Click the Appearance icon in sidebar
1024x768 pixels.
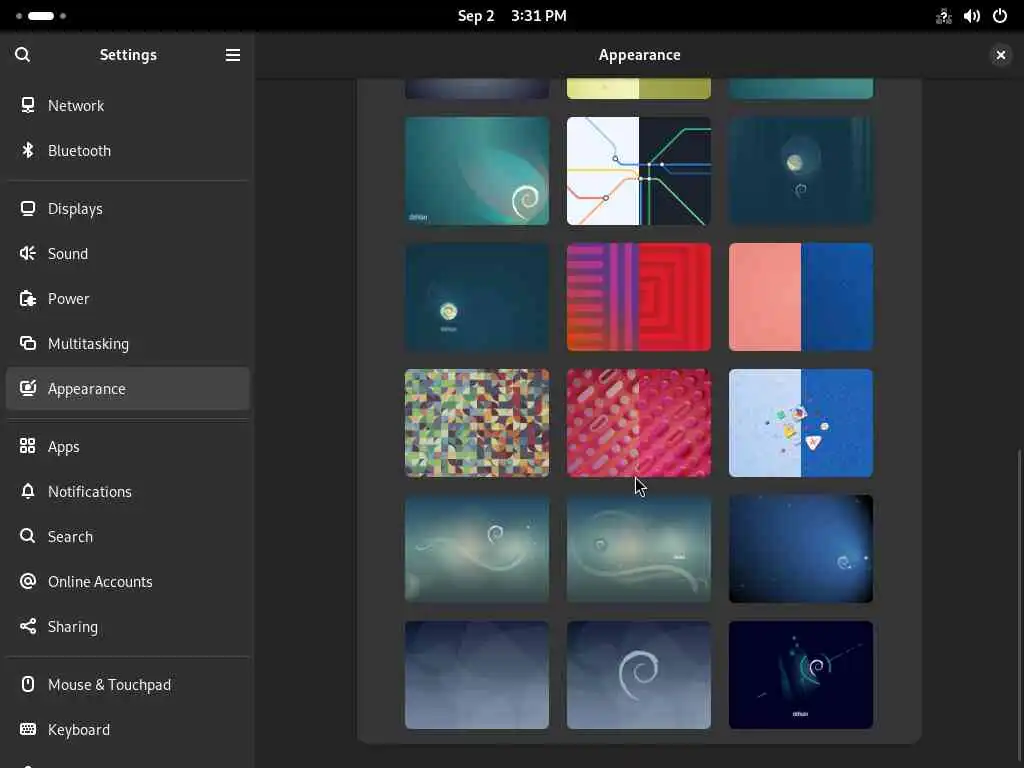click(x=27, y=389)
